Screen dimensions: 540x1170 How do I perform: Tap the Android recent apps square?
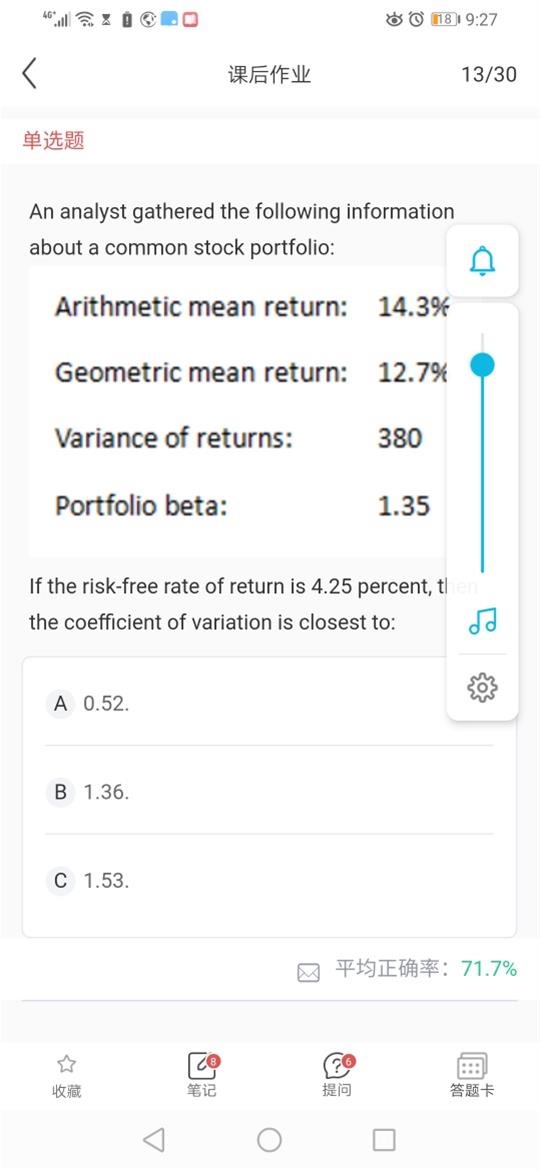coord(383,1139)
